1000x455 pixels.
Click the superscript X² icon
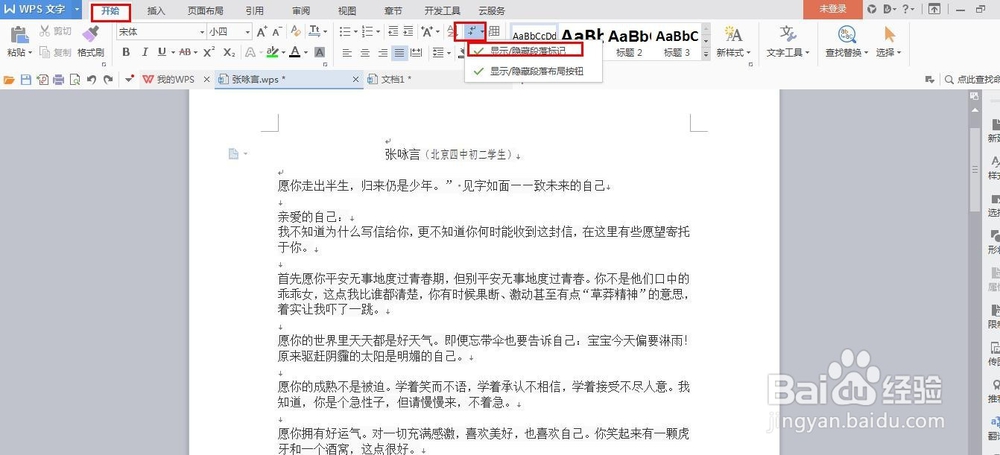point(209,52)
